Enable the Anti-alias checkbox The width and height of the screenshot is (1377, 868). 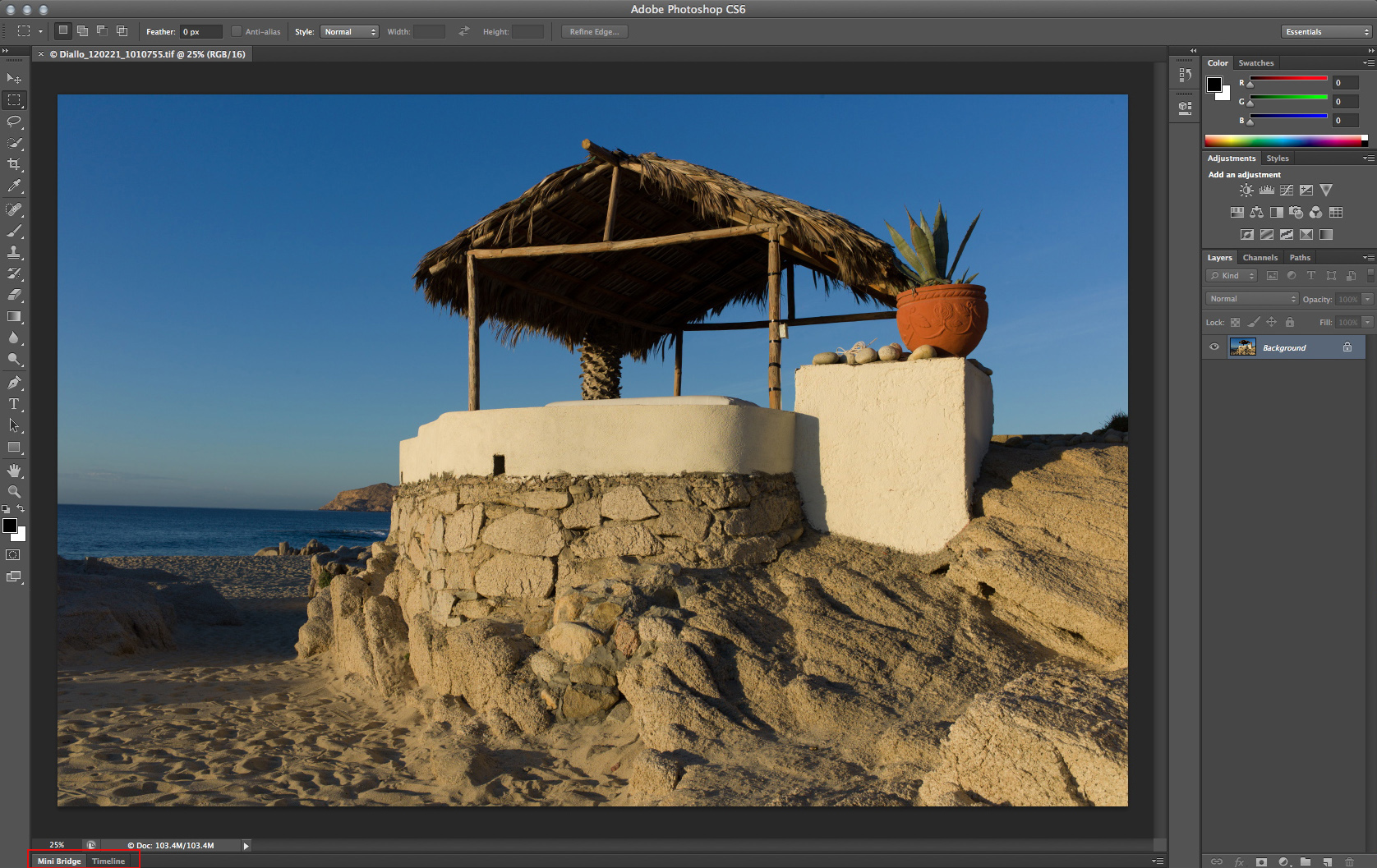237,32
